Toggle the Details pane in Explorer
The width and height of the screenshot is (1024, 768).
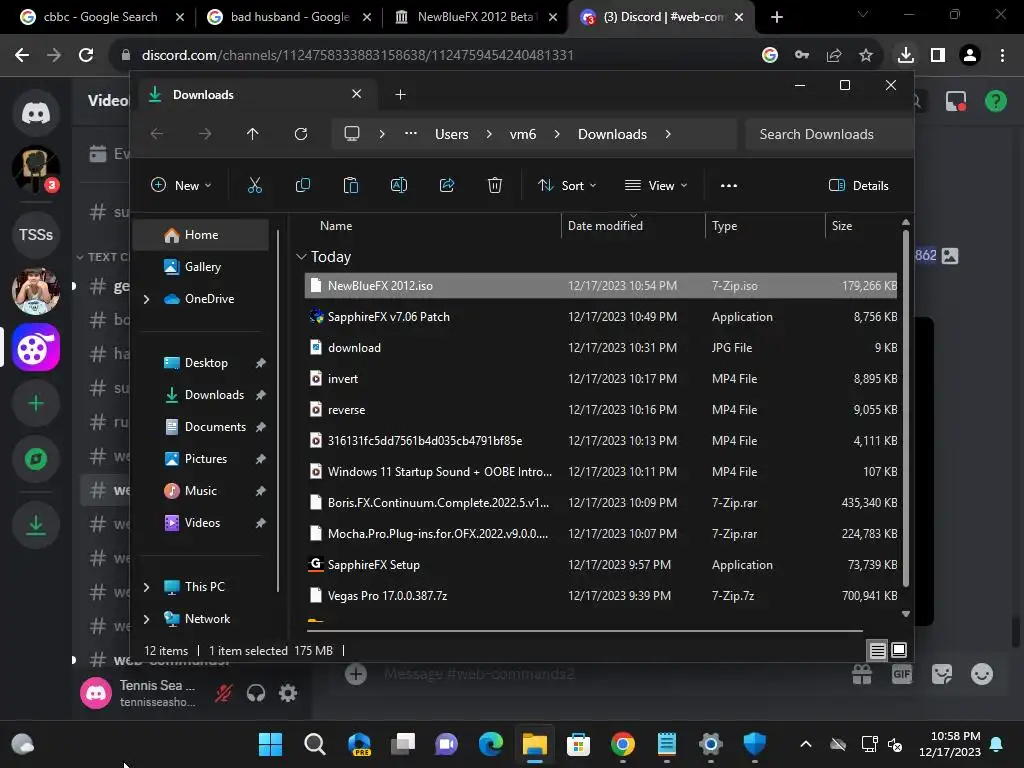[858, 185]
